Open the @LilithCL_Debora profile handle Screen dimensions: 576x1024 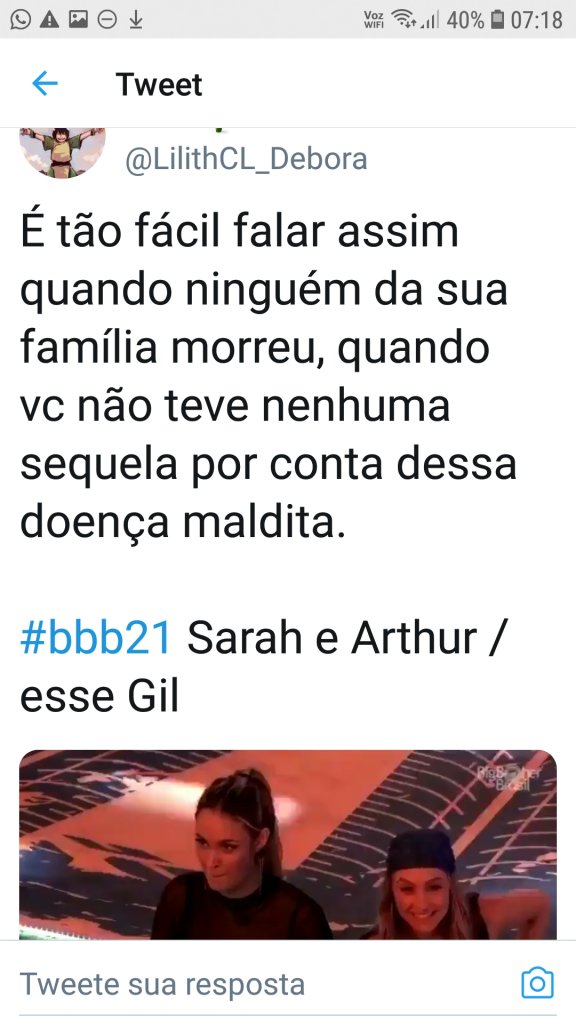[246, 159]
